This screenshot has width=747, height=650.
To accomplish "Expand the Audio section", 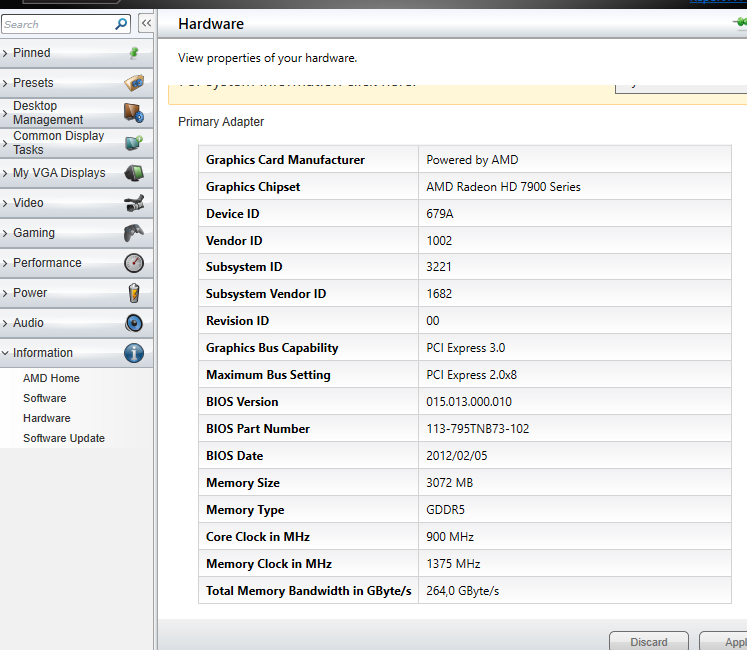I will [5, 323].
